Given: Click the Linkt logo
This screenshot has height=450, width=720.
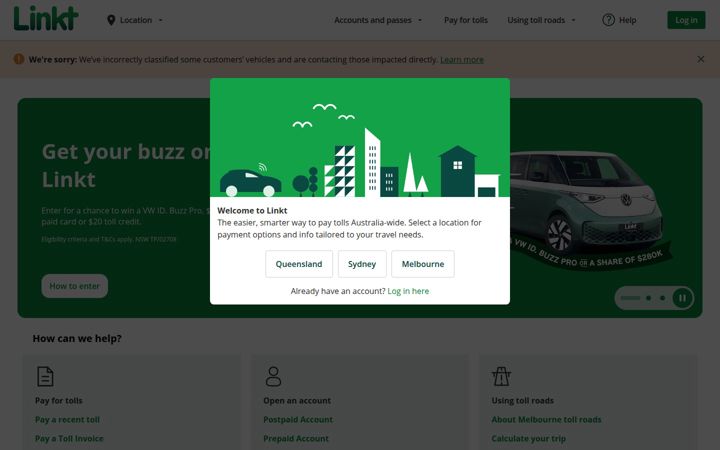Looking at the screenshot, I should (46, 18).
